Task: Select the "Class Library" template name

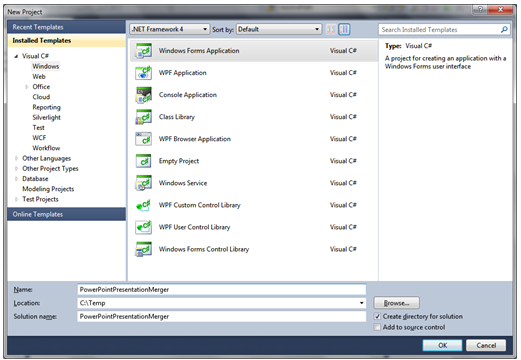Action: pyautogui.click(x=177, y=117)
